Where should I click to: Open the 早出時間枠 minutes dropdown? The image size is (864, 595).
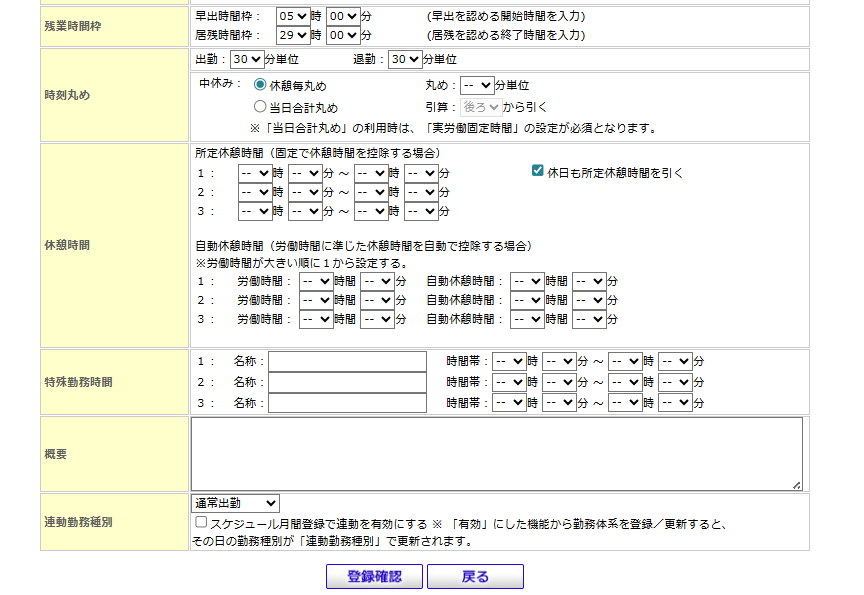tap(342, 16)
